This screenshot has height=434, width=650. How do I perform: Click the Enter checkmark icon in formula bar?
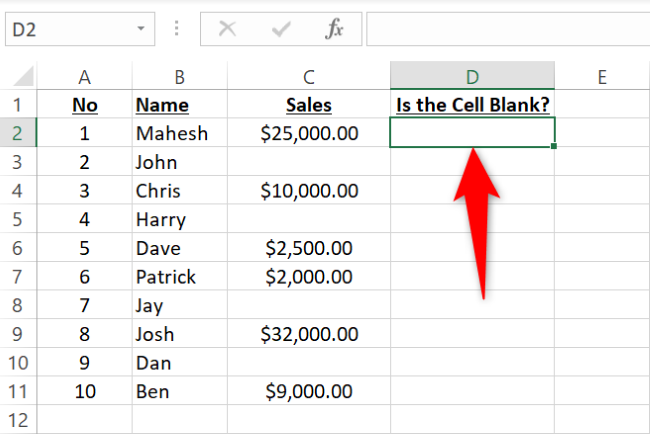tap(280, 29)
